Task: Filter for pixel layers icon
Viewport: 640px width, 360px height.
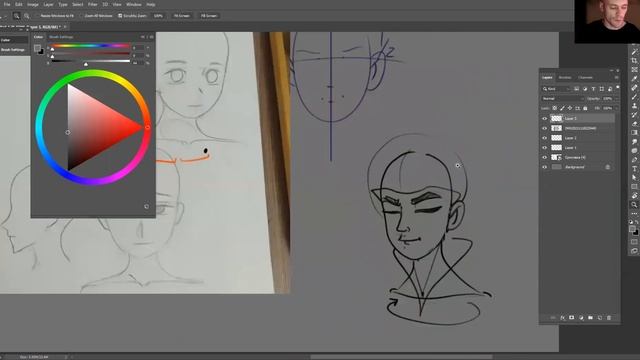Action: click(x=576, y=89)
